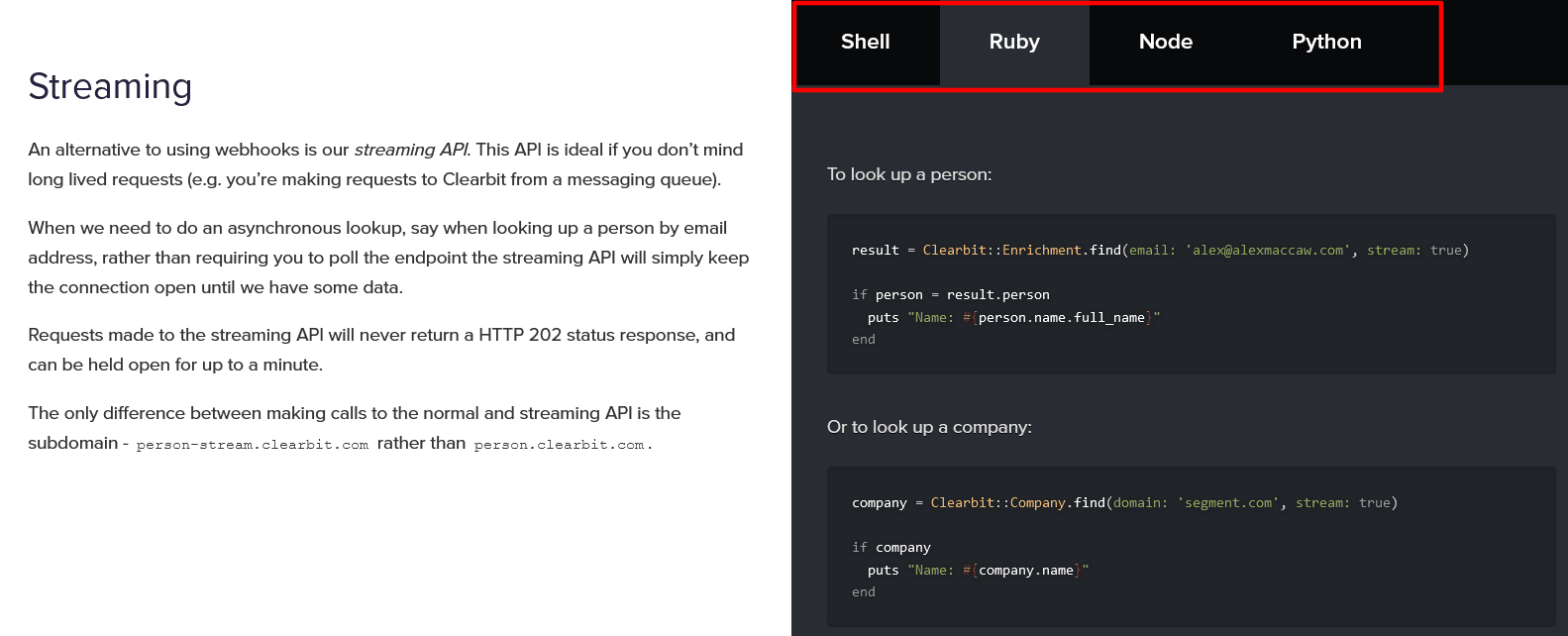Image resolution: width=1568 pixels, height=636 pixels.
Task: Click Clearbit::Company in the company code
Action: click(x=997, y=503)
